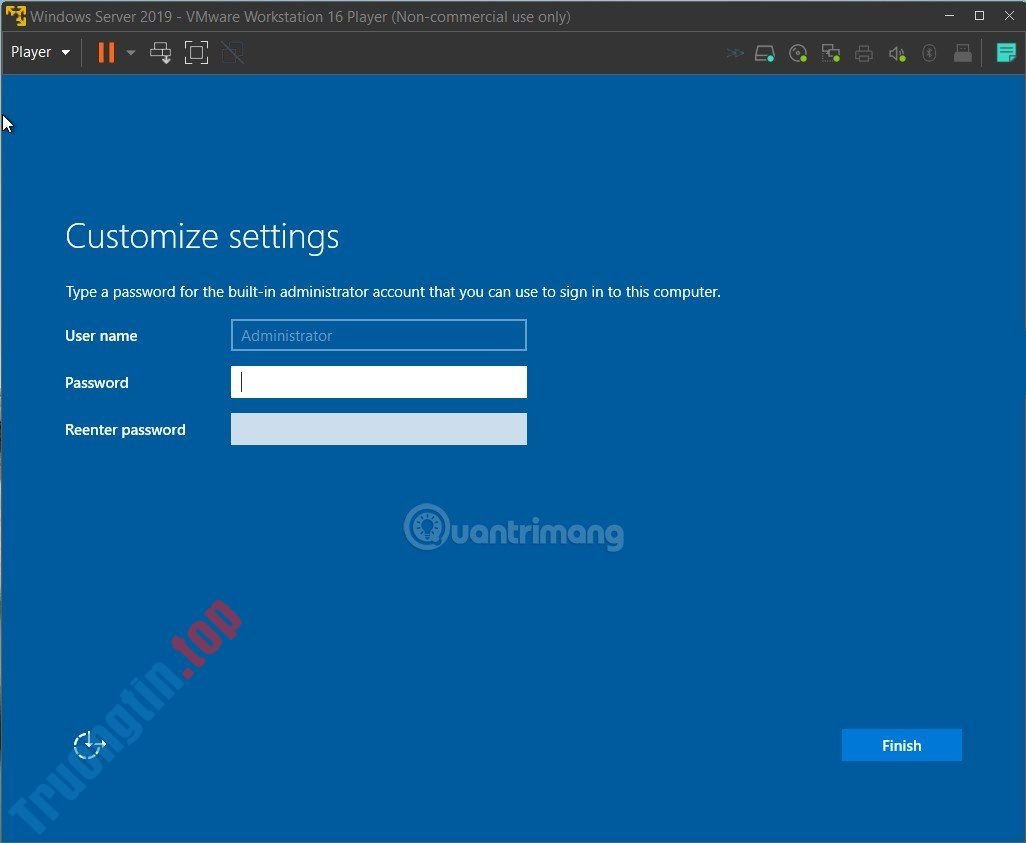Click the Bluetooth device icon

(929, 53)
